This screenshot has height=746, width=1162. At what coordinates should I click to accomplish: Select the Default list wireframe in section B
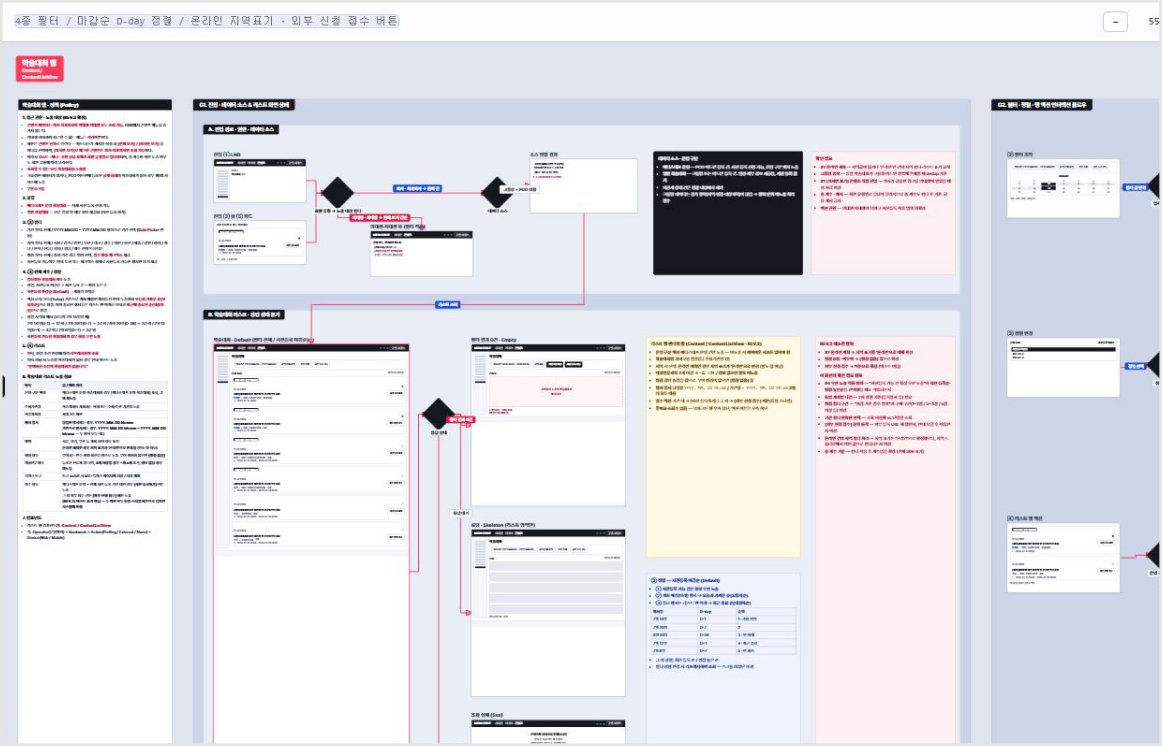click(x=311, y=544)
